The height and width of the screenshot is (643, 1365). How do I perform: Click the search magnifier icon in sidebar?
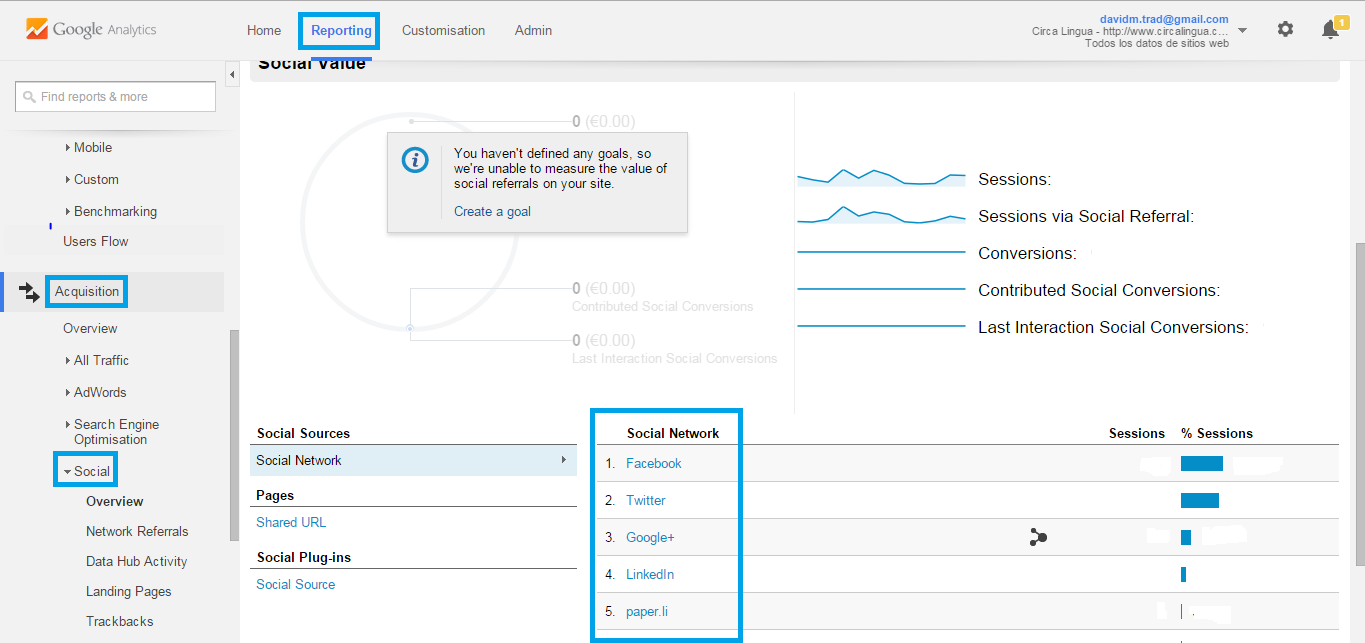coord(29,97)
